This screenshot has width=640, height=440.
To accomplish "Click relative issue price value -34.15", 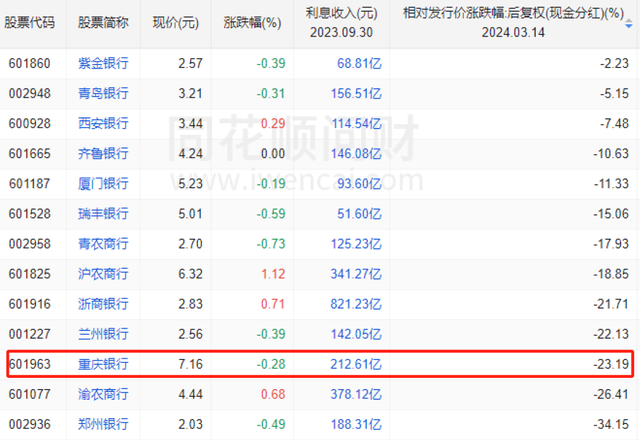I will (x=611, y=424).
